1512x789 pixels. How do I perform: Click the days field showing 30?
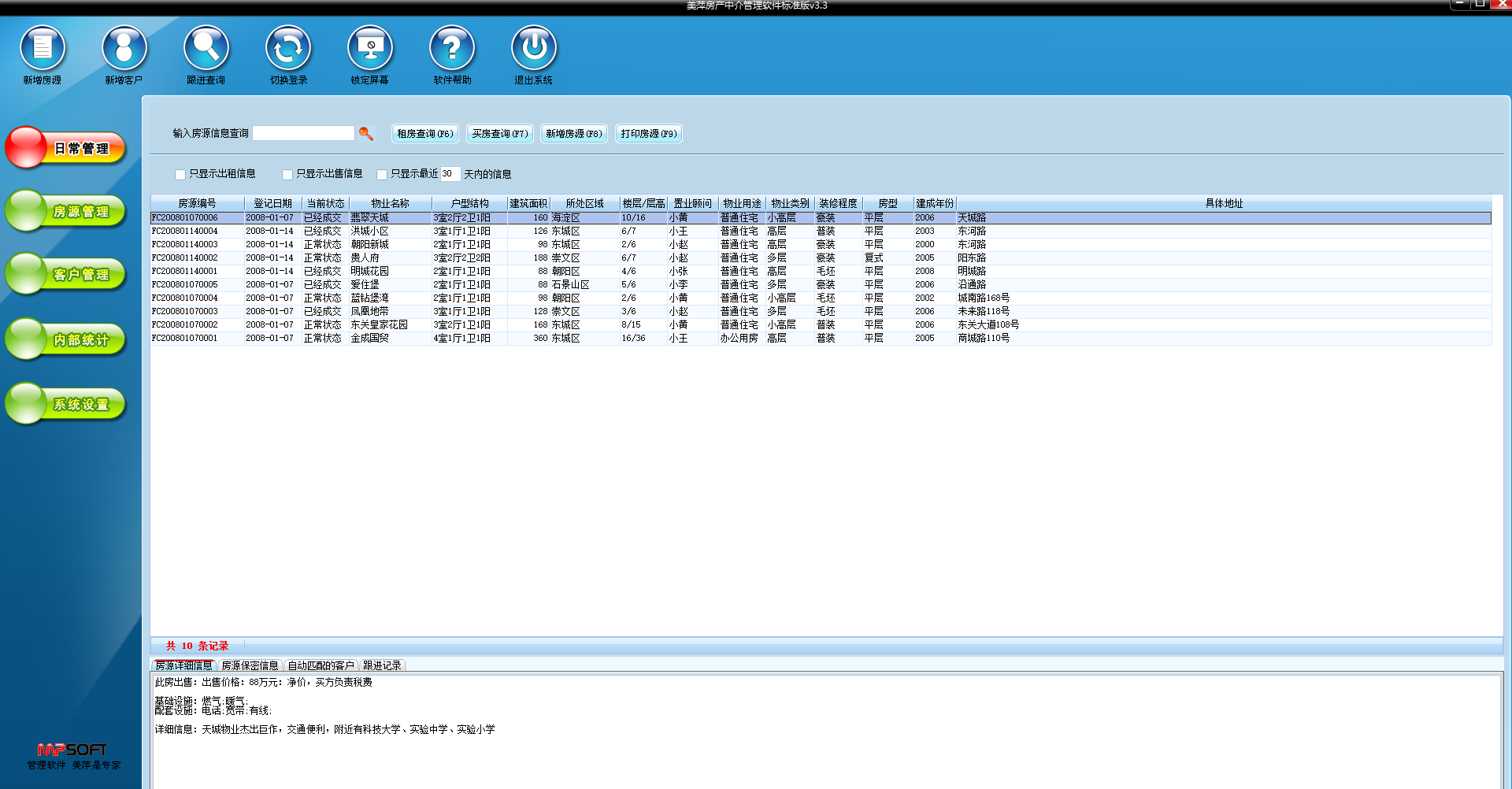[450, 174]
